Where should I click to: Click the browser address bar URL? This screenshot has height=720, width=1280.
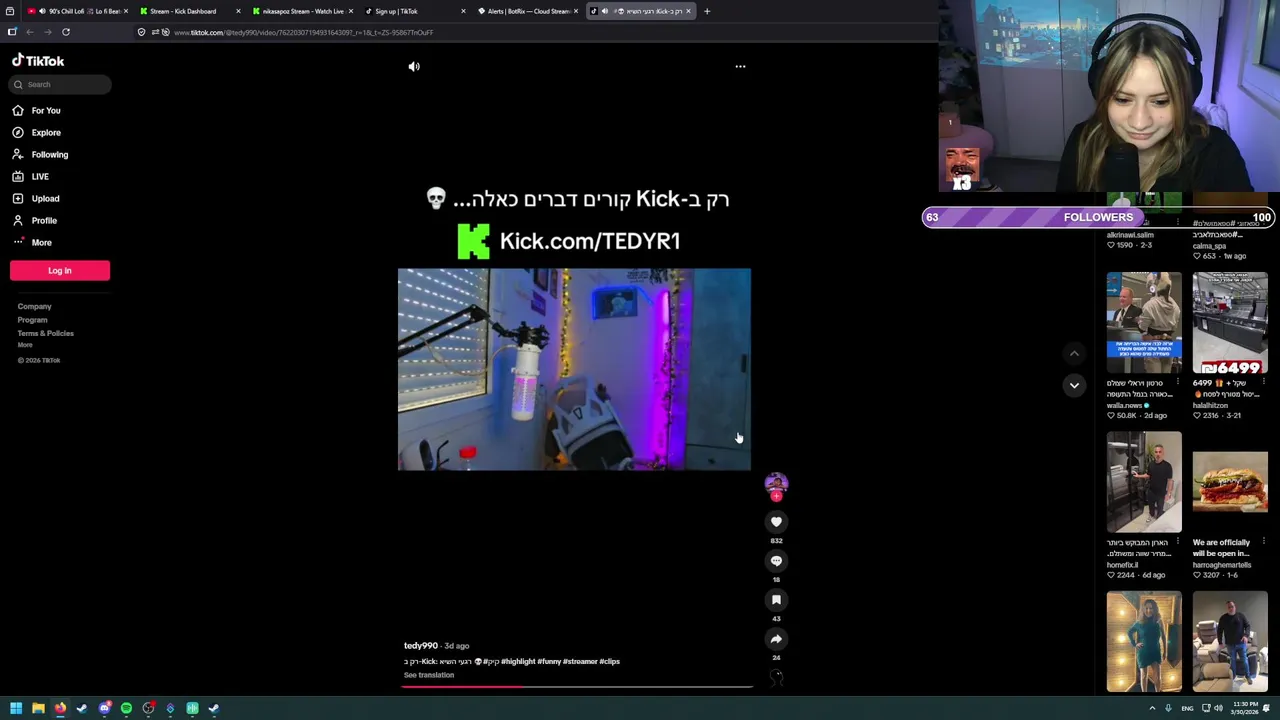tap(303, 32)
